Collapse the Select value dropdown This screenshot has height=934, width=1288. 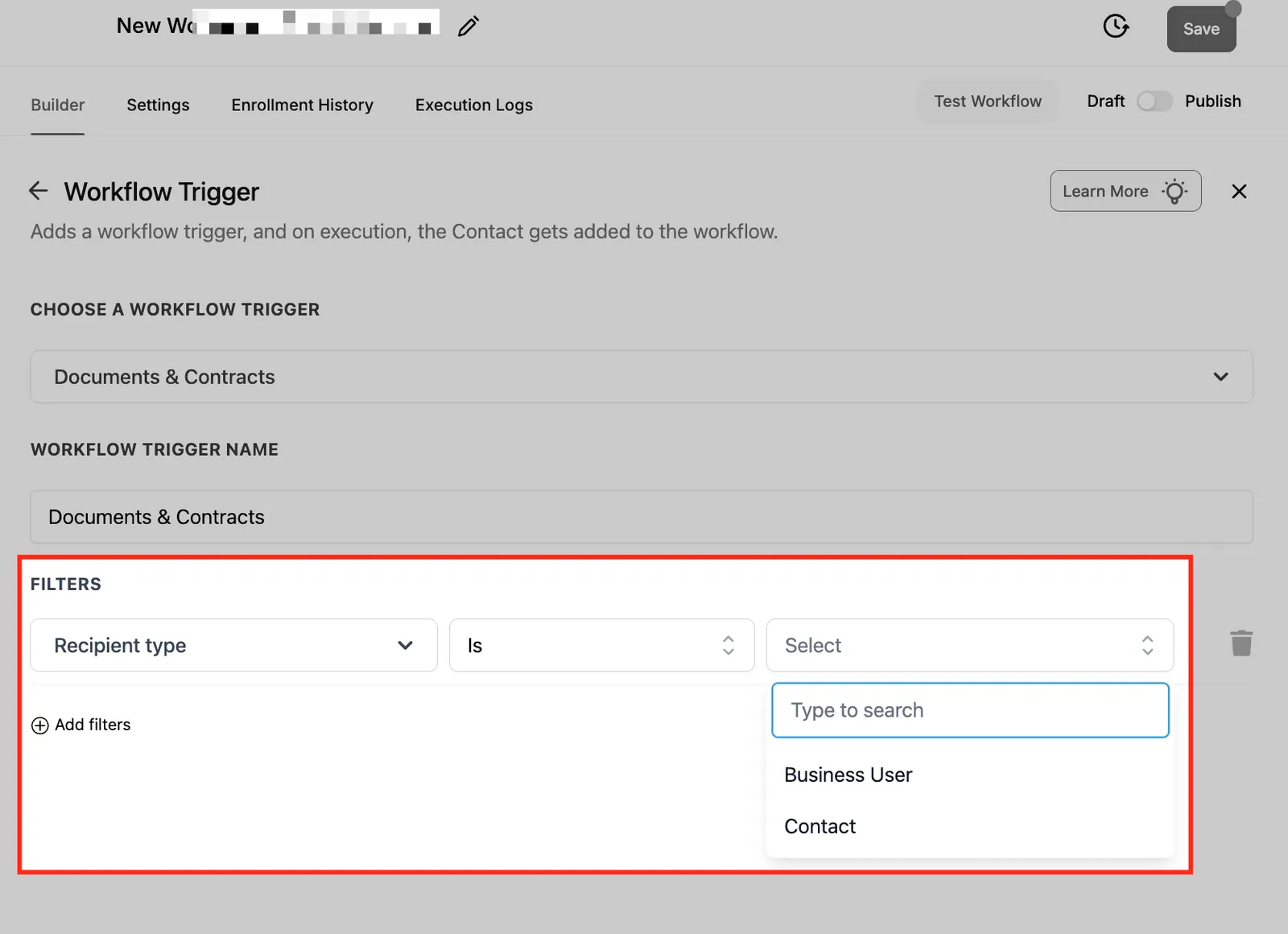point(970,645)
